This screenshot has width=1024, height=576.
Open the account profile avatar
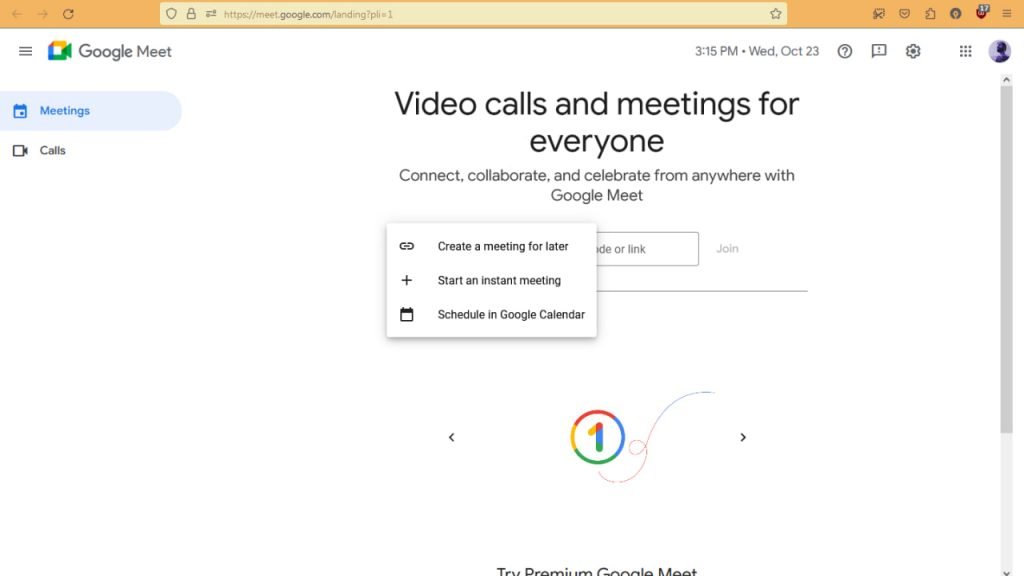pos(999,51)
